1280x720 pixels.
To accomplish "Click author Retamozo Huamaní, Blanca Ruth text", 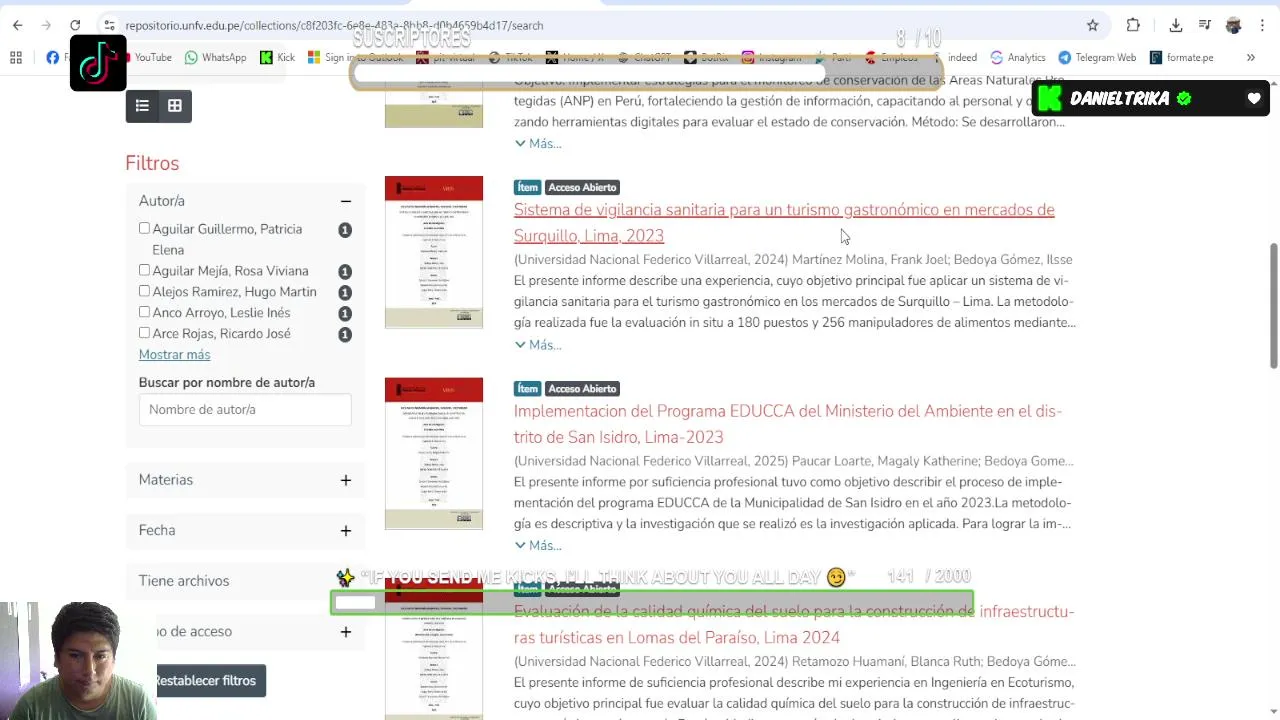I will [885, 662].
